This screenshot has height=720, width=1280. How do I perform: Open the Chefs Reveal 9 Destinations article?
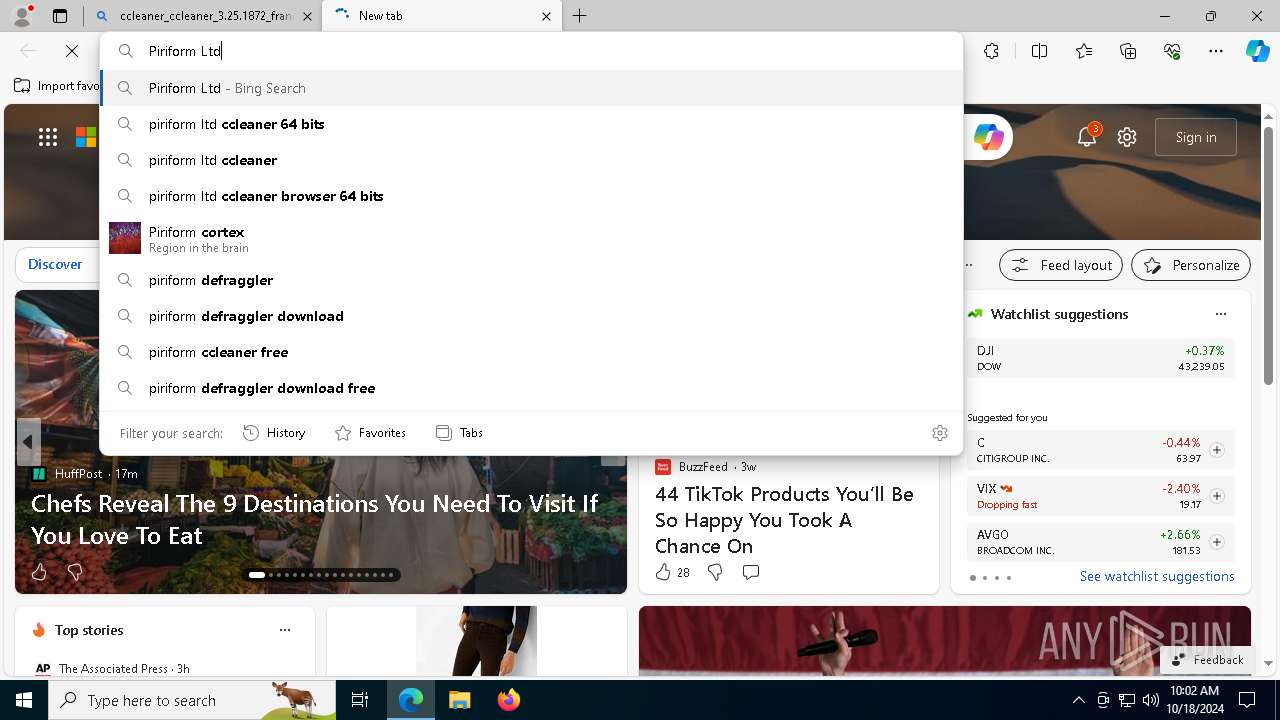315,519
